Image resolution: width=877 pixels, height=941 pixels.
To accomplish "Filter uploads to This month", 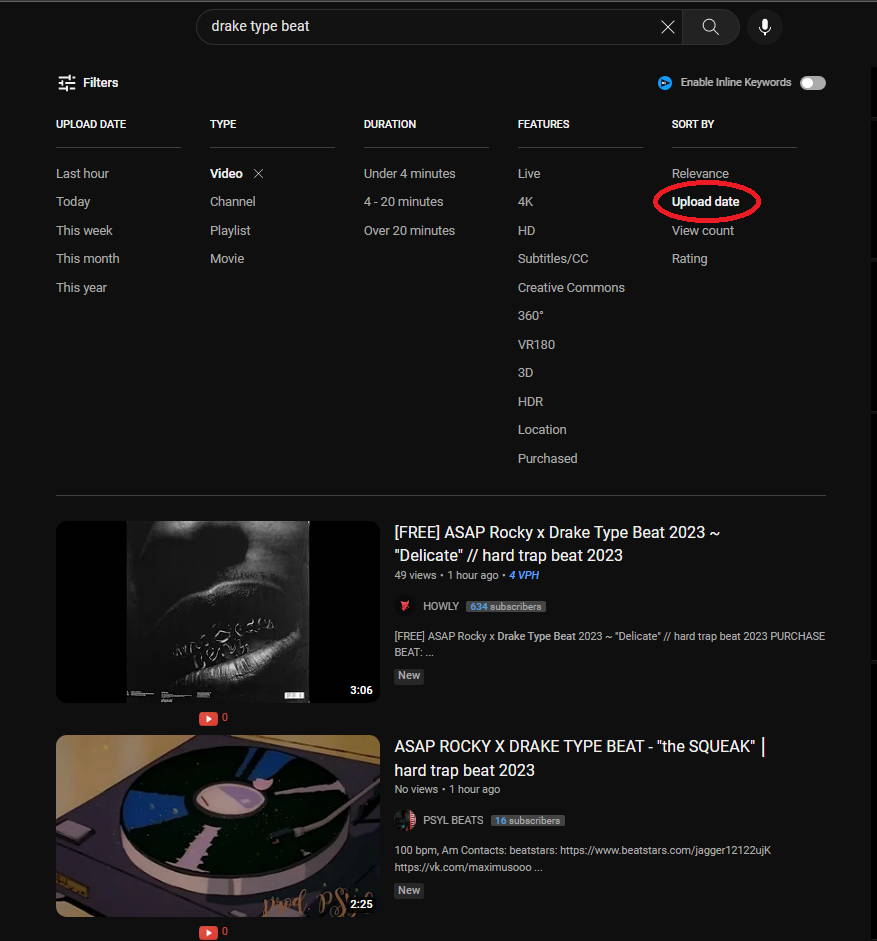I will (x=88, y=259).
